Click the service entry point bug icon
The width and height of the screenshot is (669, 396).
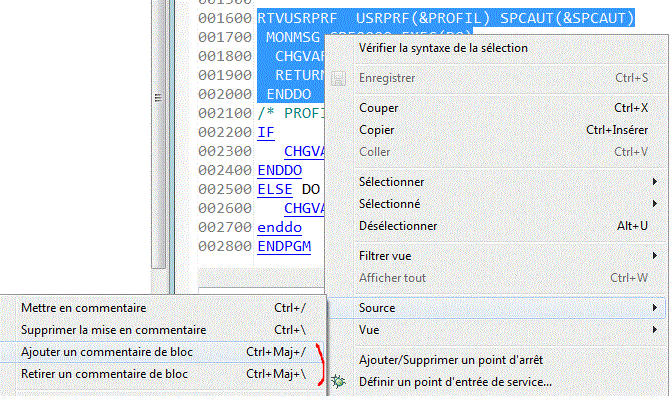338,381
